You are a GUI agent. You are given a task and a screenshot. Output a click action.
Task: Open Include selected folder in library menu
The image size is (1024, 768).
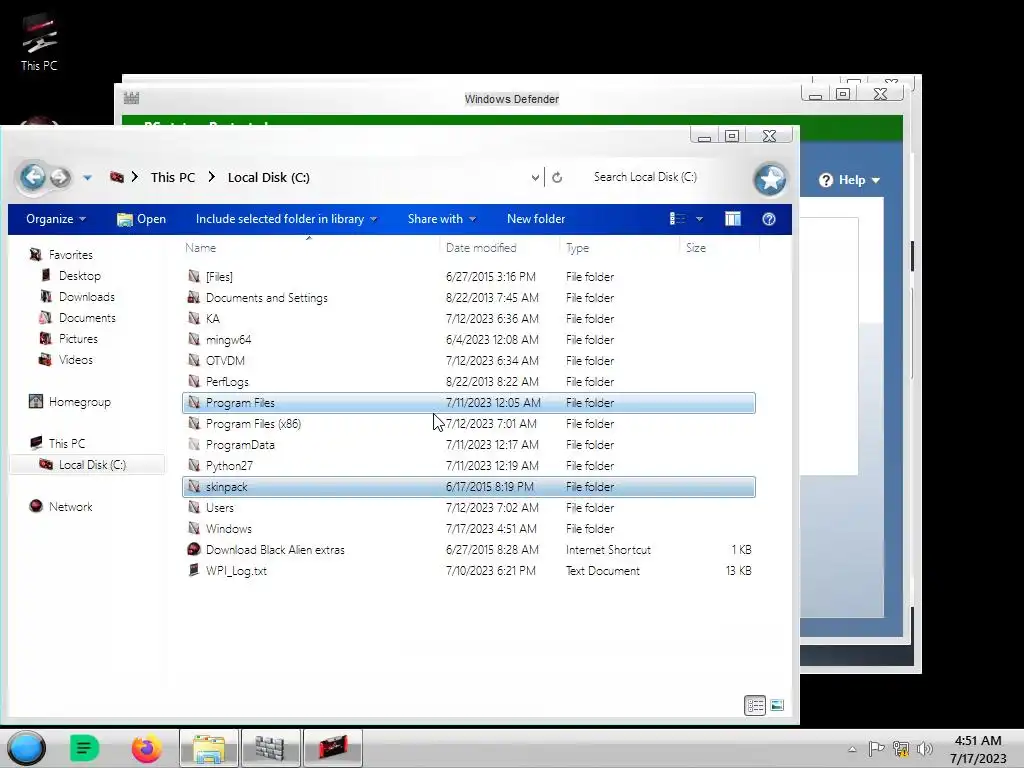click(286, 219)
